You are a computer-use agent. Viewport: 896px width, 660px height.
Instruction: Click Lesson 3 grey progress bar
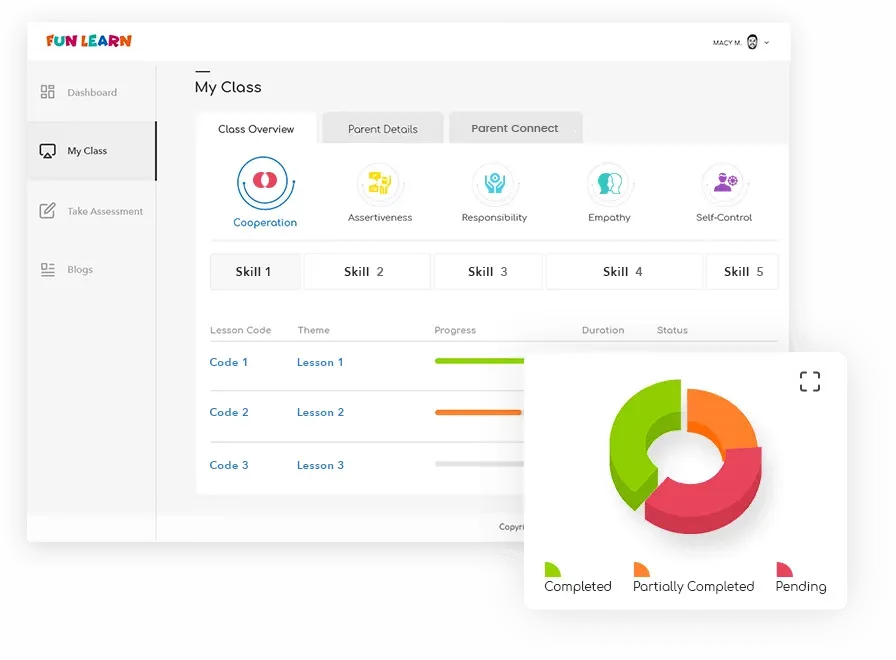(479, 464)
